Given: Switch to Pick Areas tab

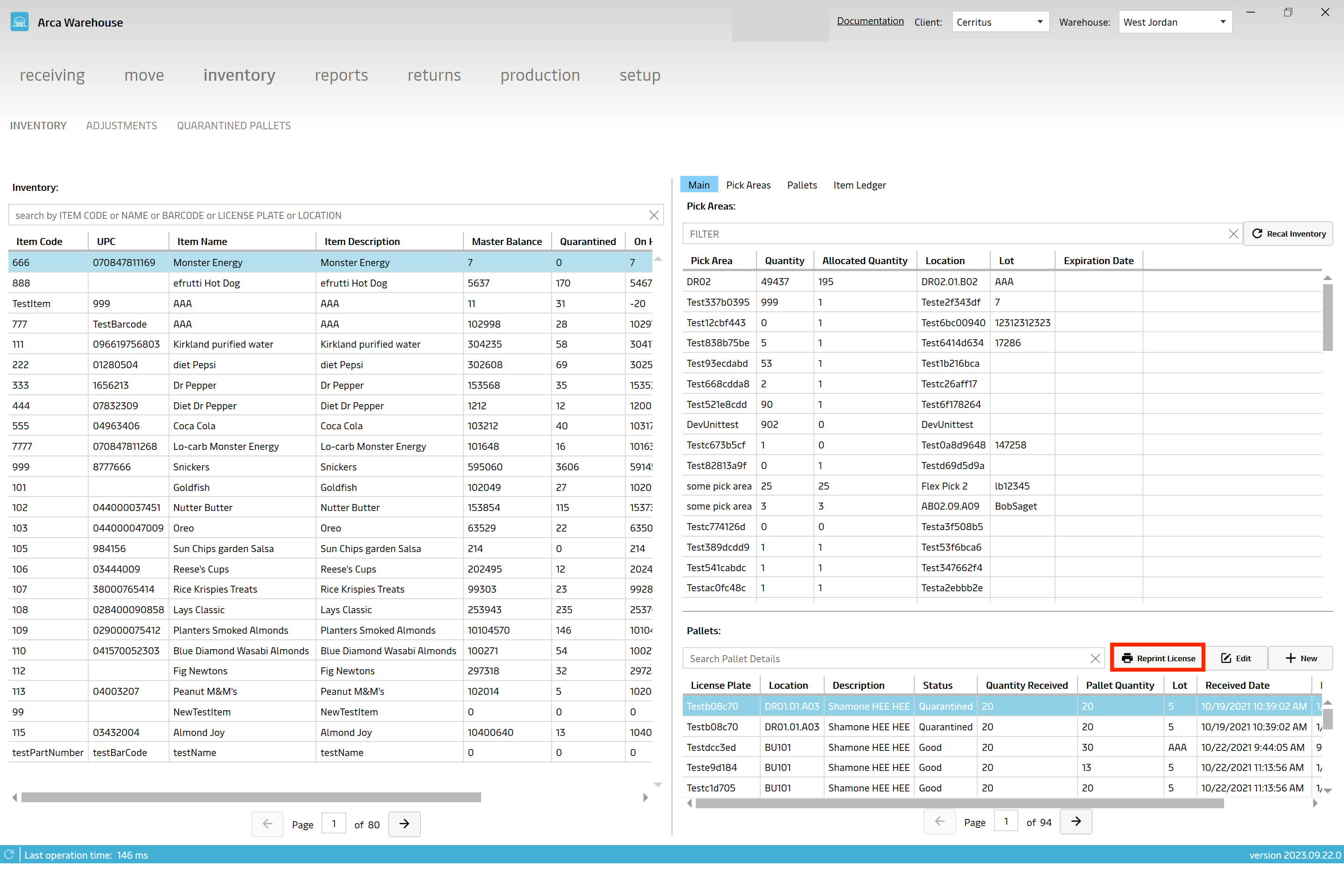Looking at the screenshot, I should click(x=748, y=185).
